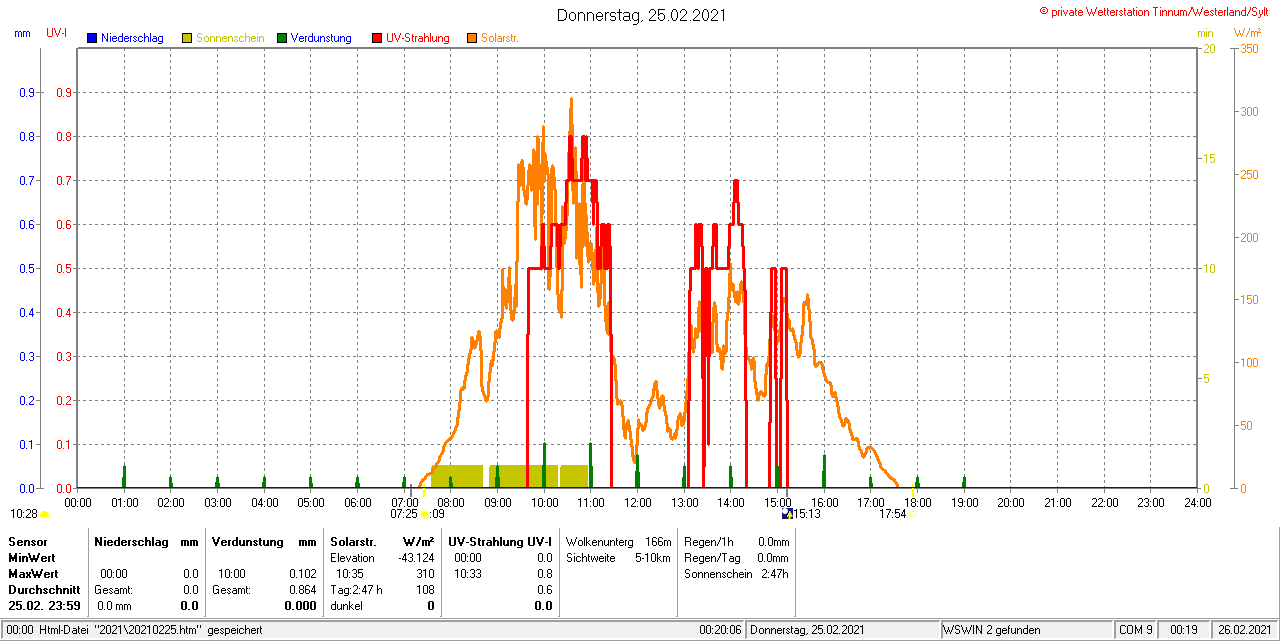
Task: Click the UV-Strahlung UV-I column header
Action: click(x=500, y=541)
